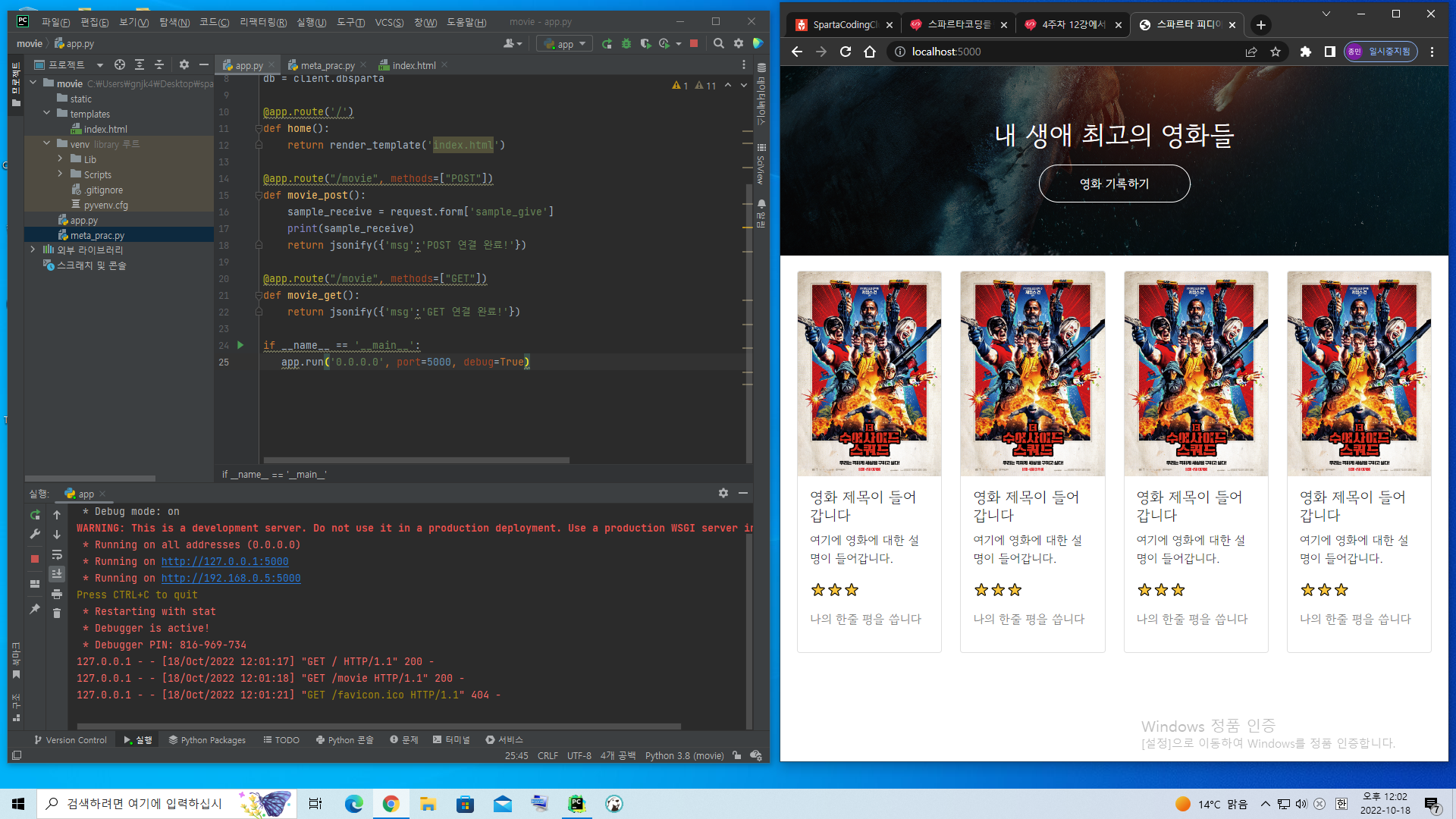Open the VCS menu
This screenshot has width=1456, height=819.
[x=389, y=22]
